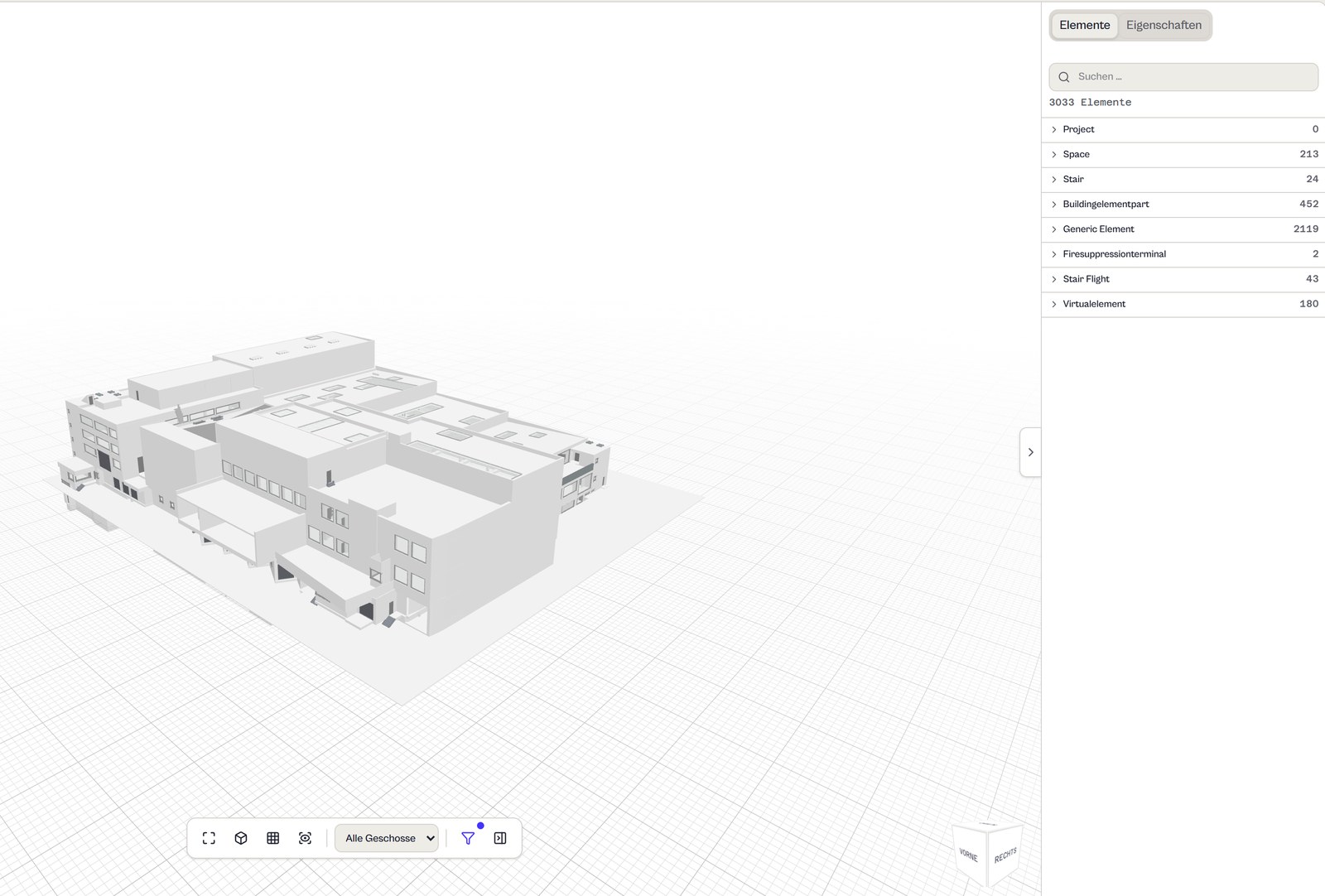The height and width of the screenshot is (896, 1325).
Task: Toggle the grid icon in bottom toolbar
Action: pyautogui.click(x=273, y=838)
